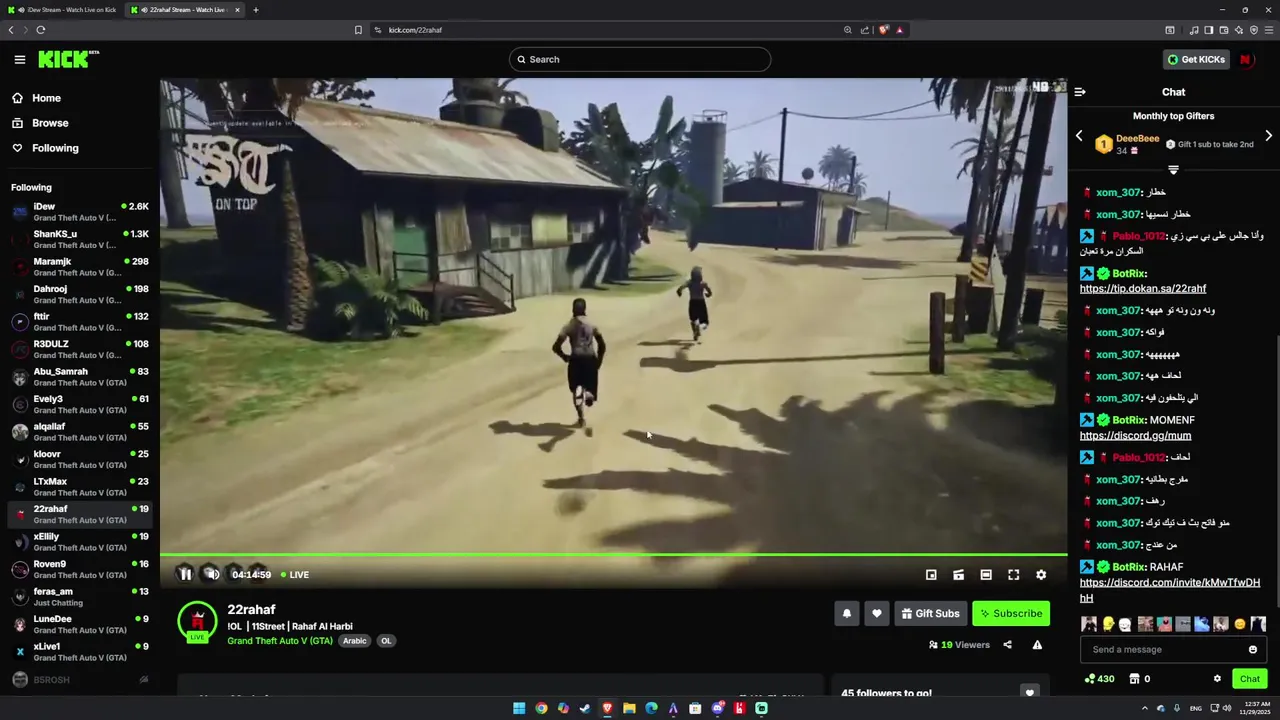Switch to 22rahaf Stream browser tab
The image size is (1280, 720).
(186, 10)
